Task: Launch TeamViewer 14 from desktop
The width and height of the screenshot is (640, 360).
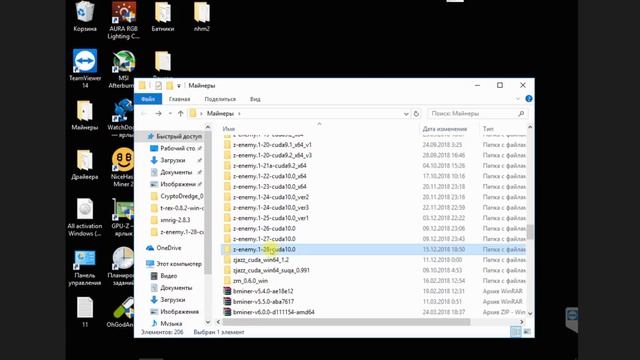Action: click(85, 69)
